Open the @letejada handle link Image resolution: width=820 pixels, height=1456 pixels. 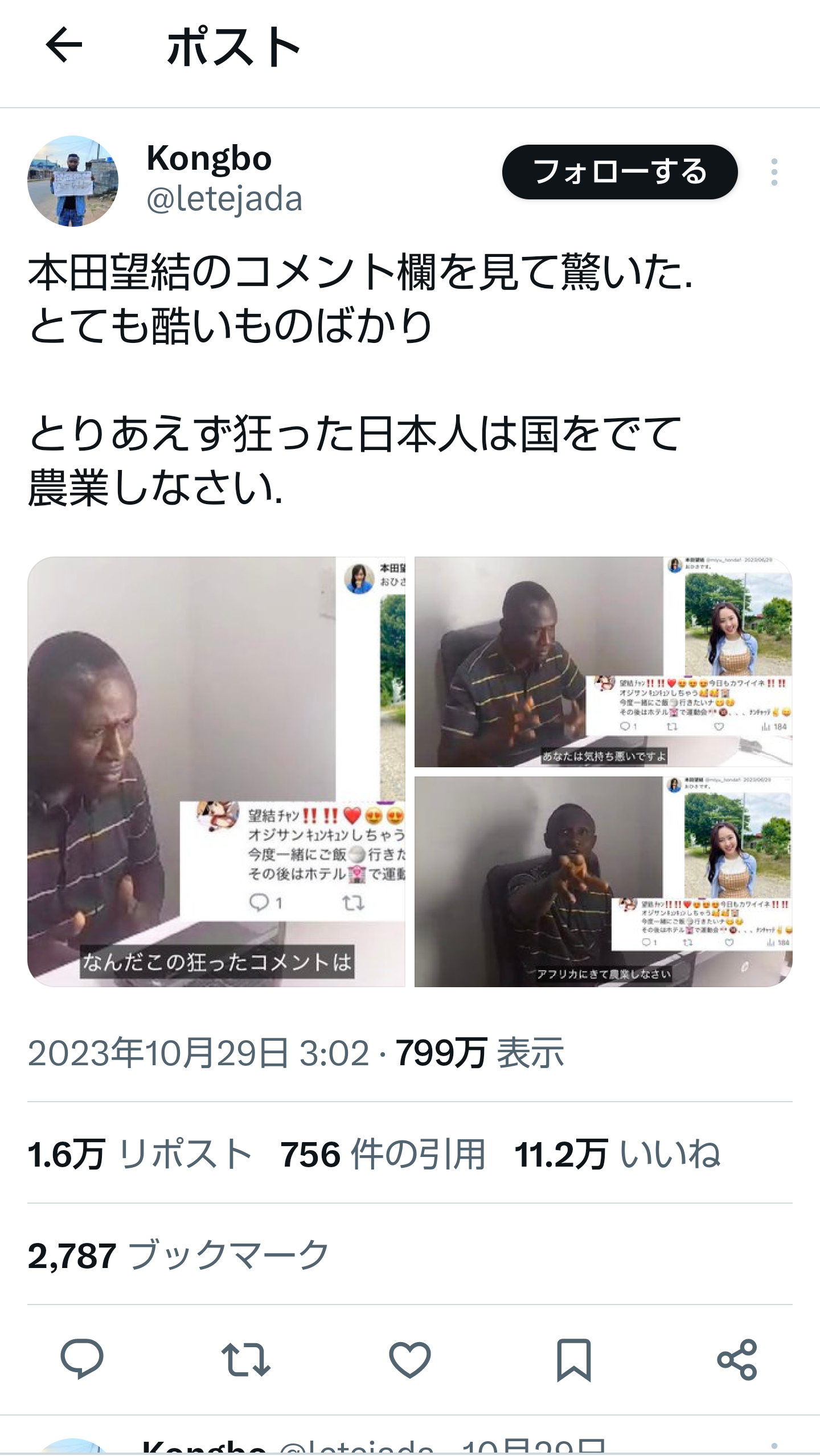(224, 199)
